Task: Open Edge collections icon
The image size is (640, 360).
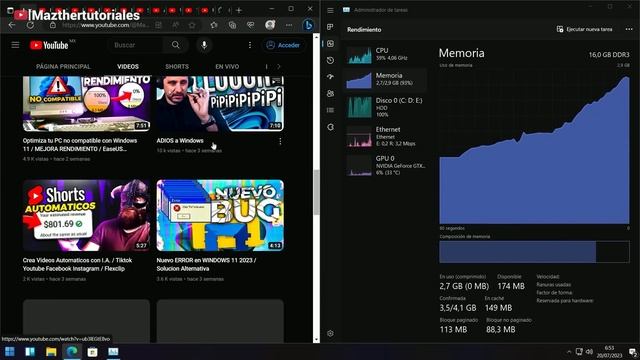Action: click(232, 25)
